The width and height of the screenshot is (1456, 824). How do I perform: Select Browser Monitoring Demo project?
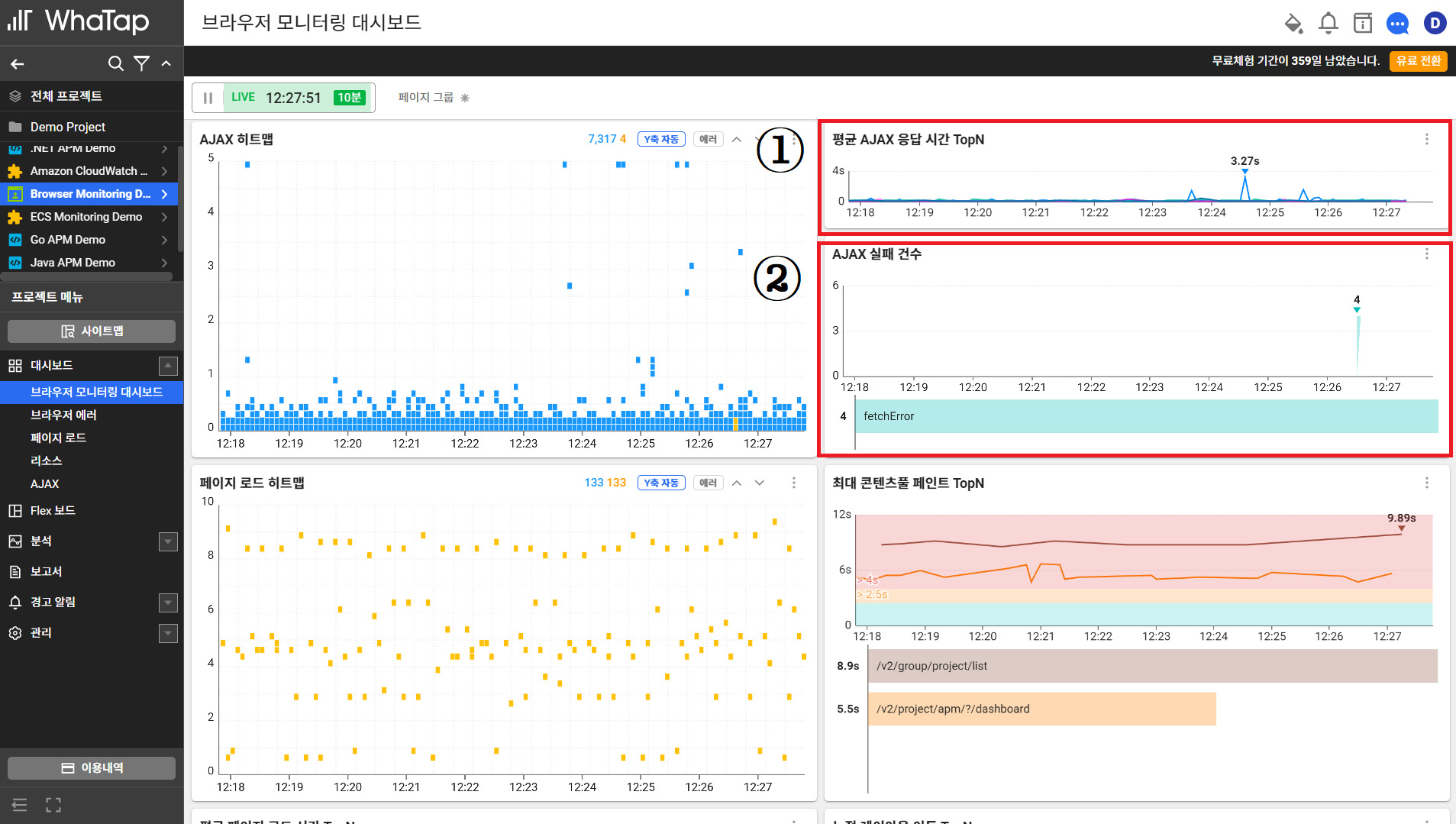89,194
